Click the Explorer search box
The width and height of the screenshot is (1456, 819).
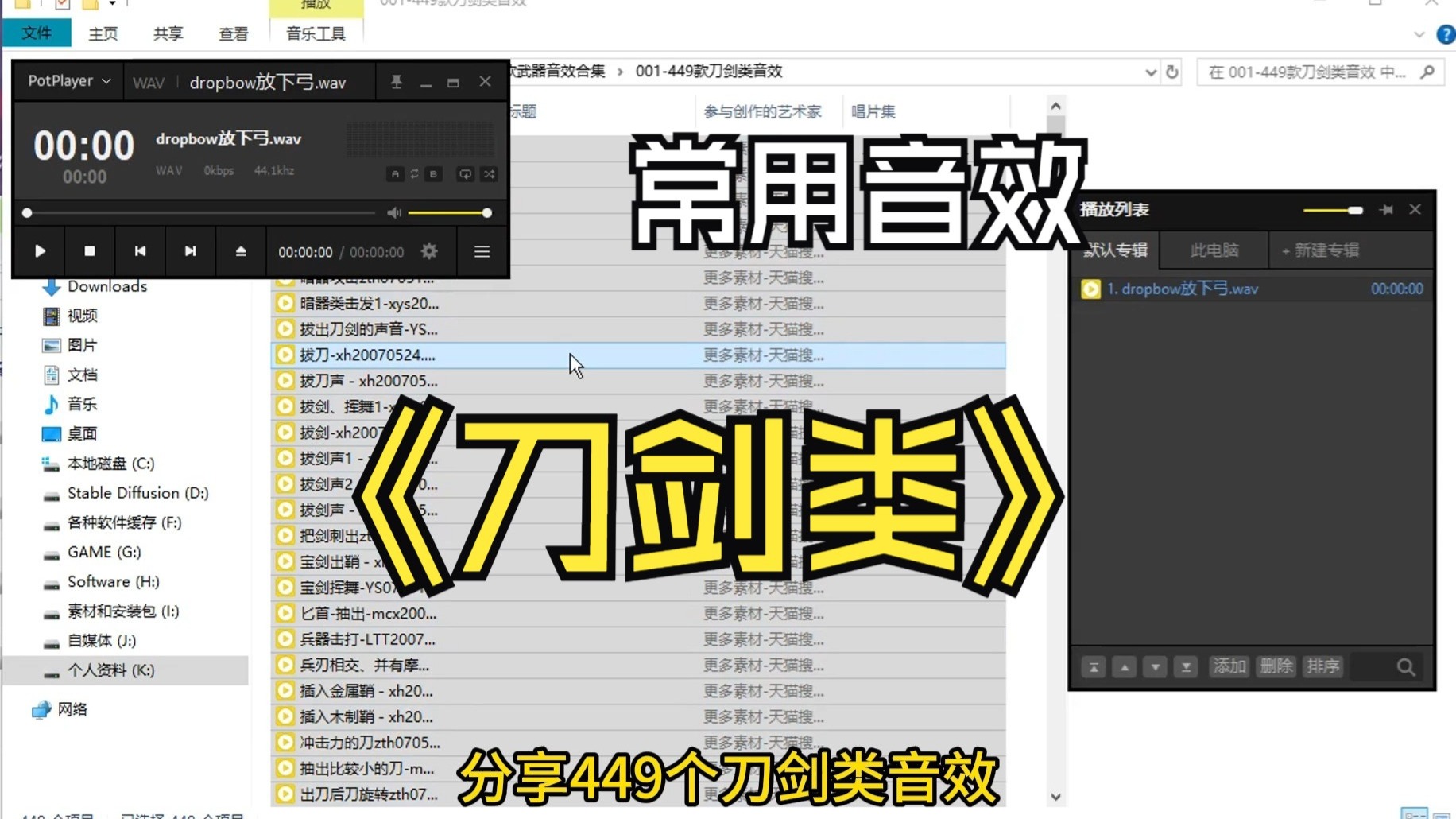[1320, 72]
